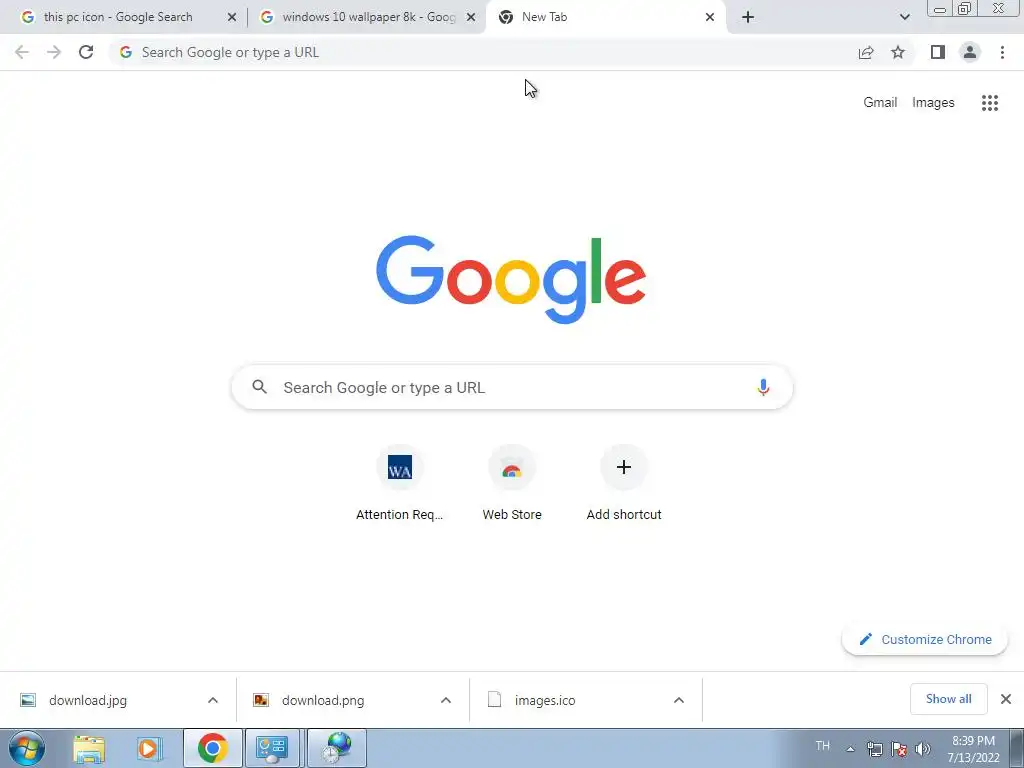The height and width of the screenshot is (768, 1024).
Task: Expand the images.ico options arrow
Action: (679, 700)
